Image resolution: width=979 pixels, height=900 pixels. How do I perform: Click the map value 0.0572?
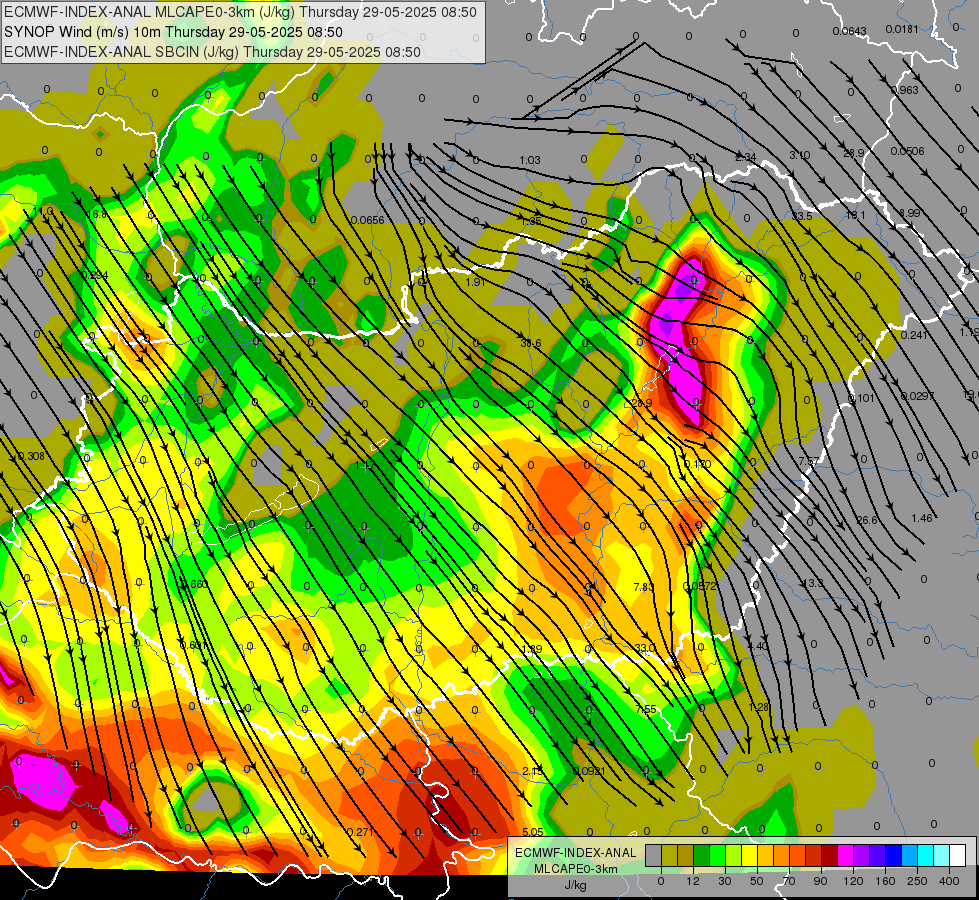(x=699, y=586)
